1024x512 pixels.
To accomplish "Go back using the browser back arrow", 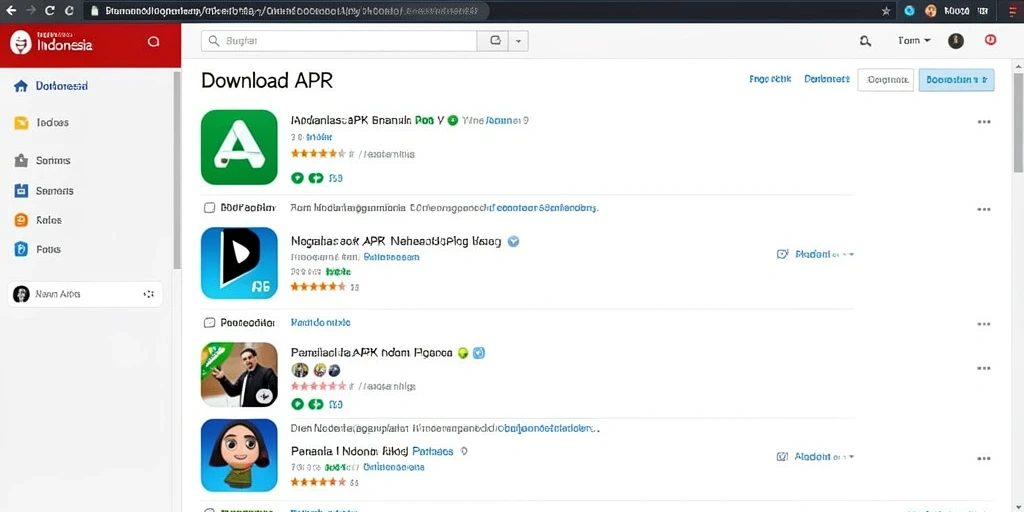I will point(10,10).
